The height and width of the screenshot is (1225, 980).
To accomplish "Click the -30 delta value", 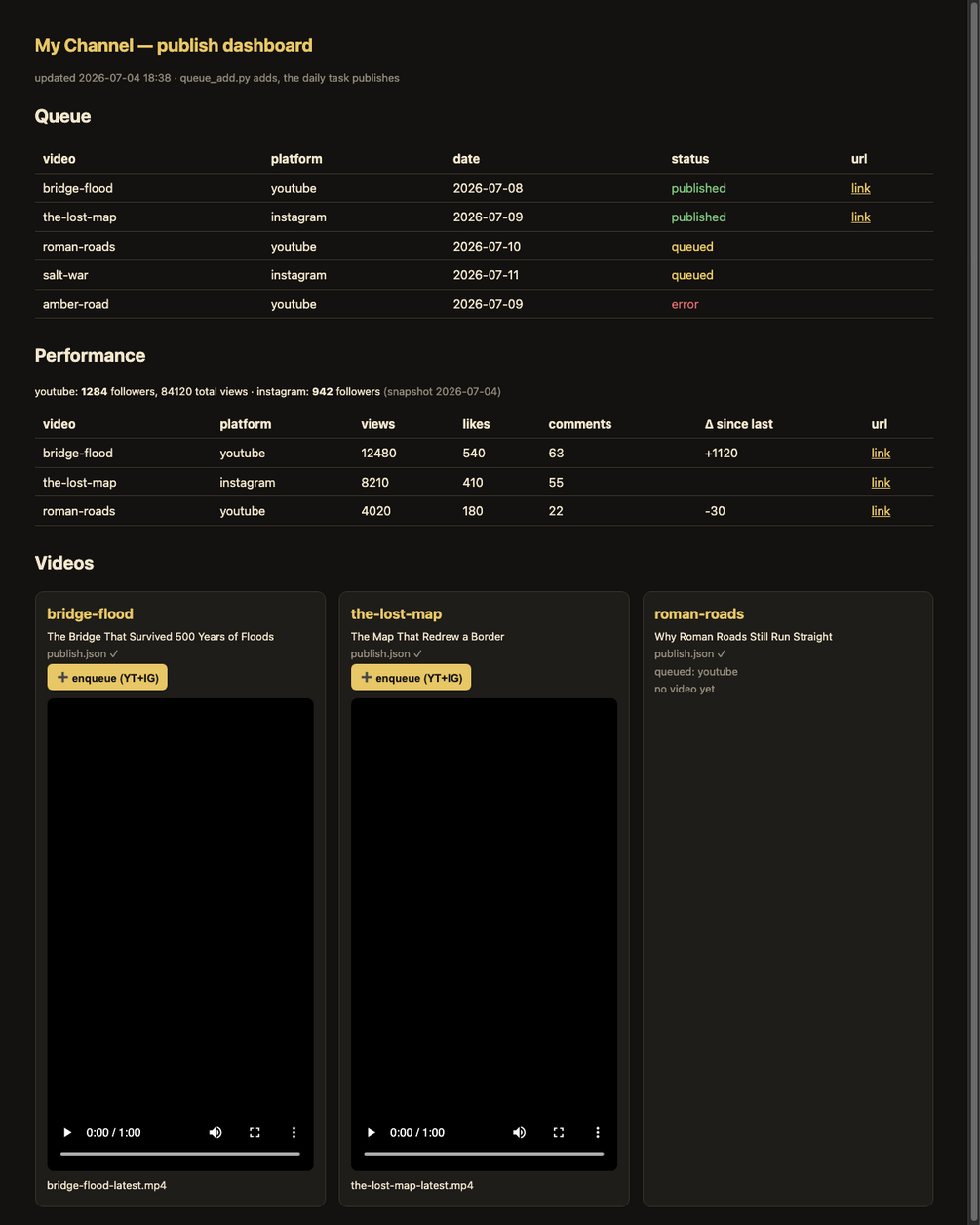I will pos(715,511).
